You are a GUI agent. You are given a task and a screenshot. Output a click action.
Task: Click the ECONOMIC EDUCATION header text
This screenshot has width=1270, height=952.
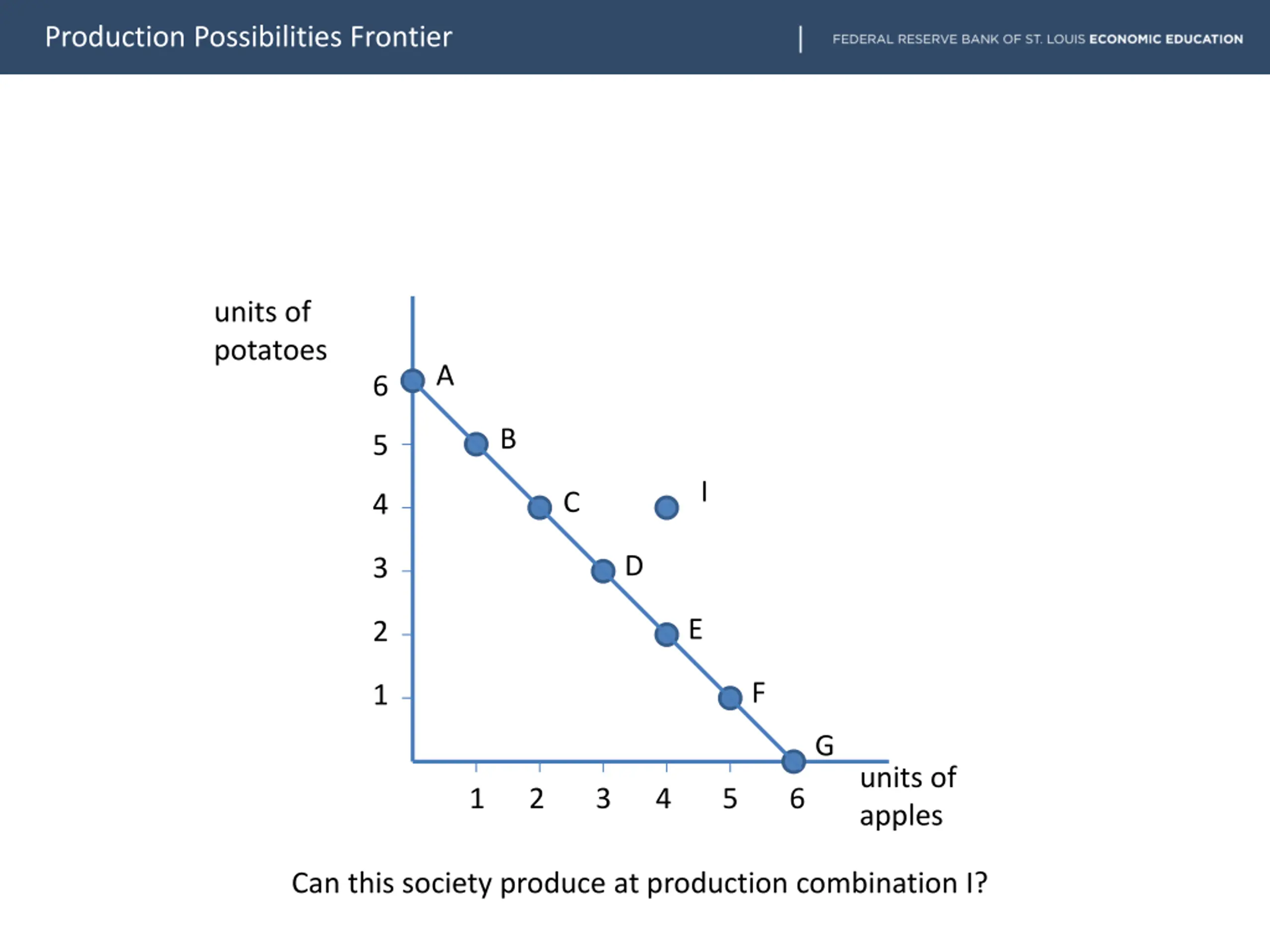click(1166, 39)
